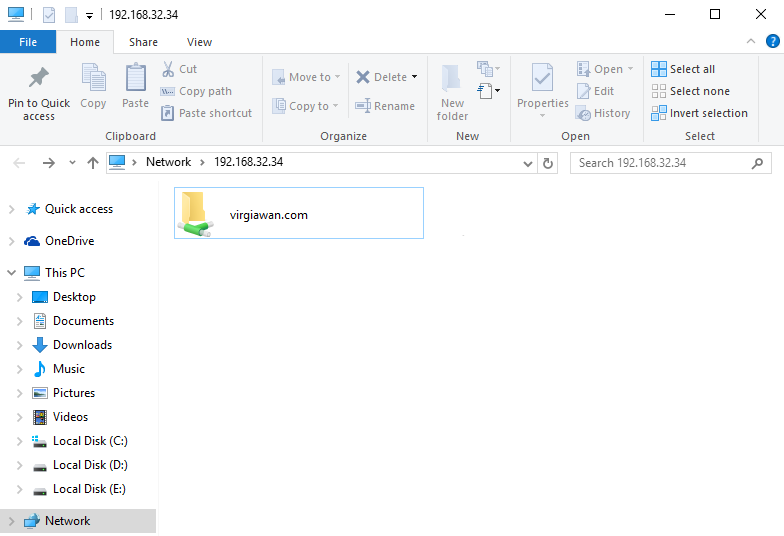
Task: Switch to the View ribbon tab
Action: click(x=200, y=42)
